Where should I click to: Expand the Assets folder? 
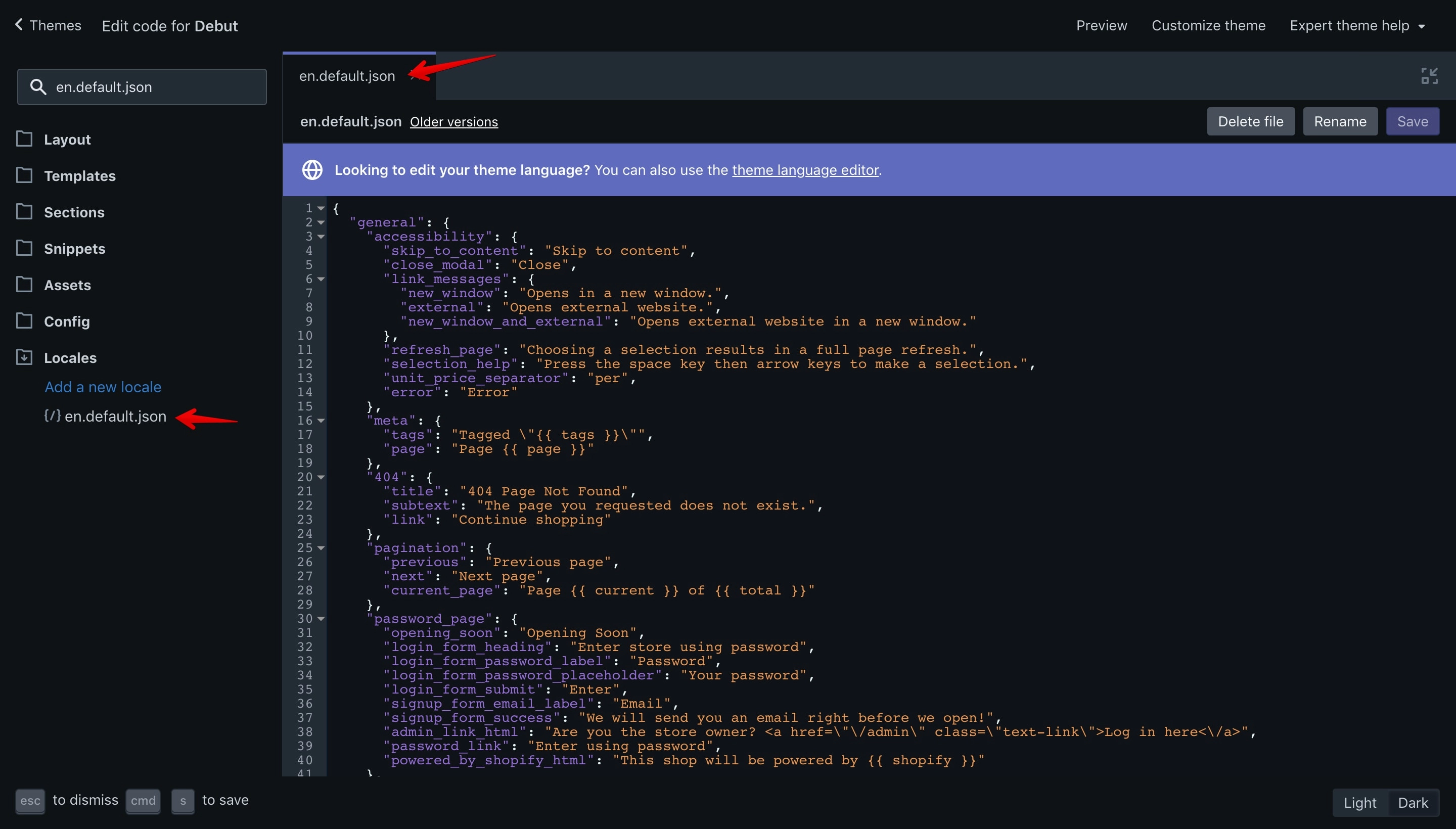tap(67, 285)
